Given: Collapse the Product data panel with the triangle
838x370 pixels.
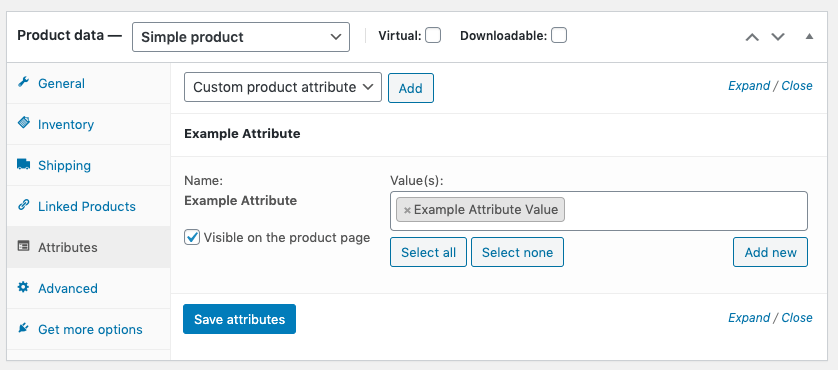Looking at the screenshot, I should [809, 36].
